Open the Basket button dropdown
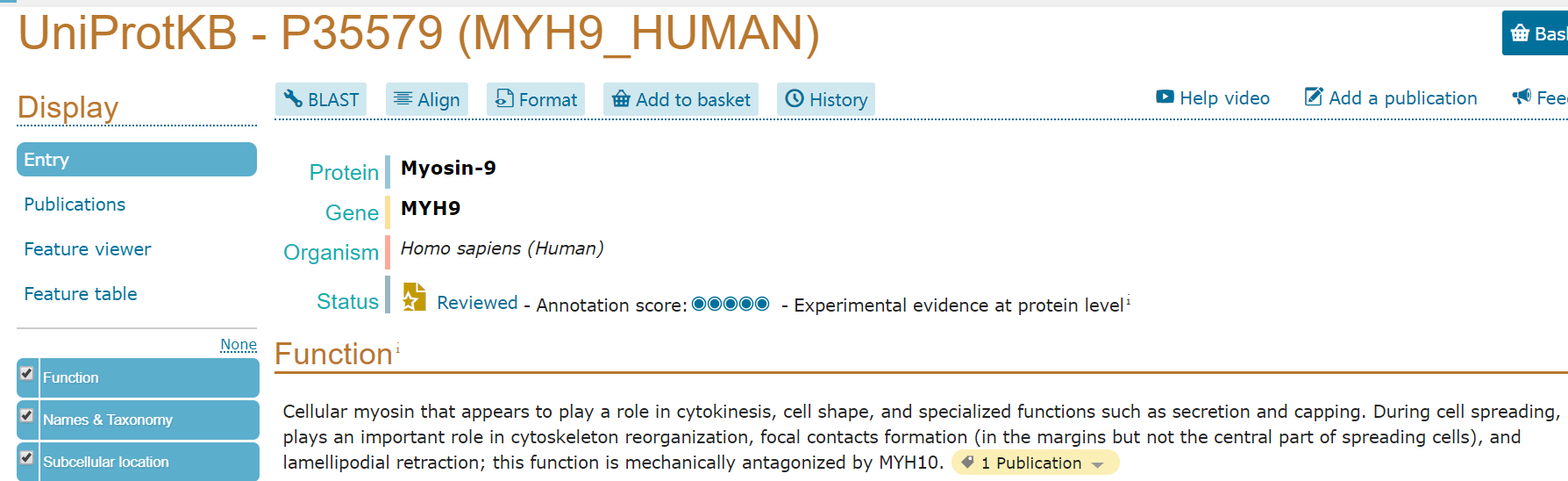 1535,33
